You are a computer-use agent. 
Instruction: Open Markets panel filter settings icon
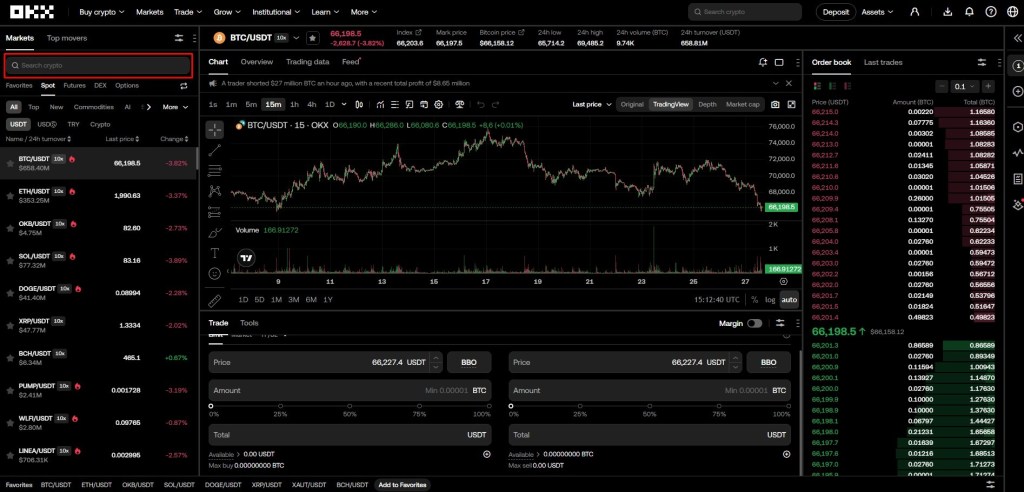coord(179,38)
